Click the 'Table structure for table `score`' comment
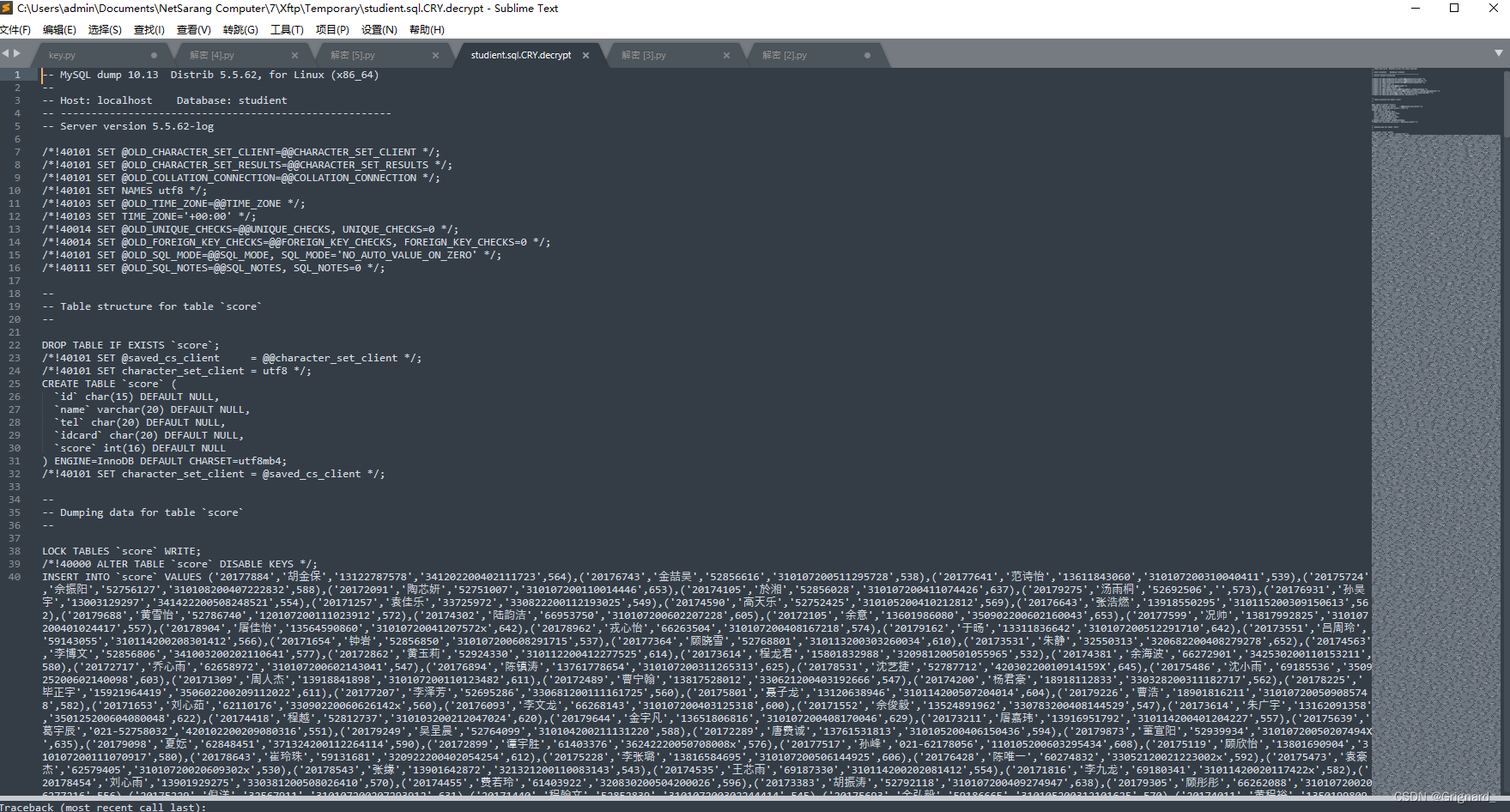Screen dimensions: 1510x812 pyautogui.click(x=152, y=306)
